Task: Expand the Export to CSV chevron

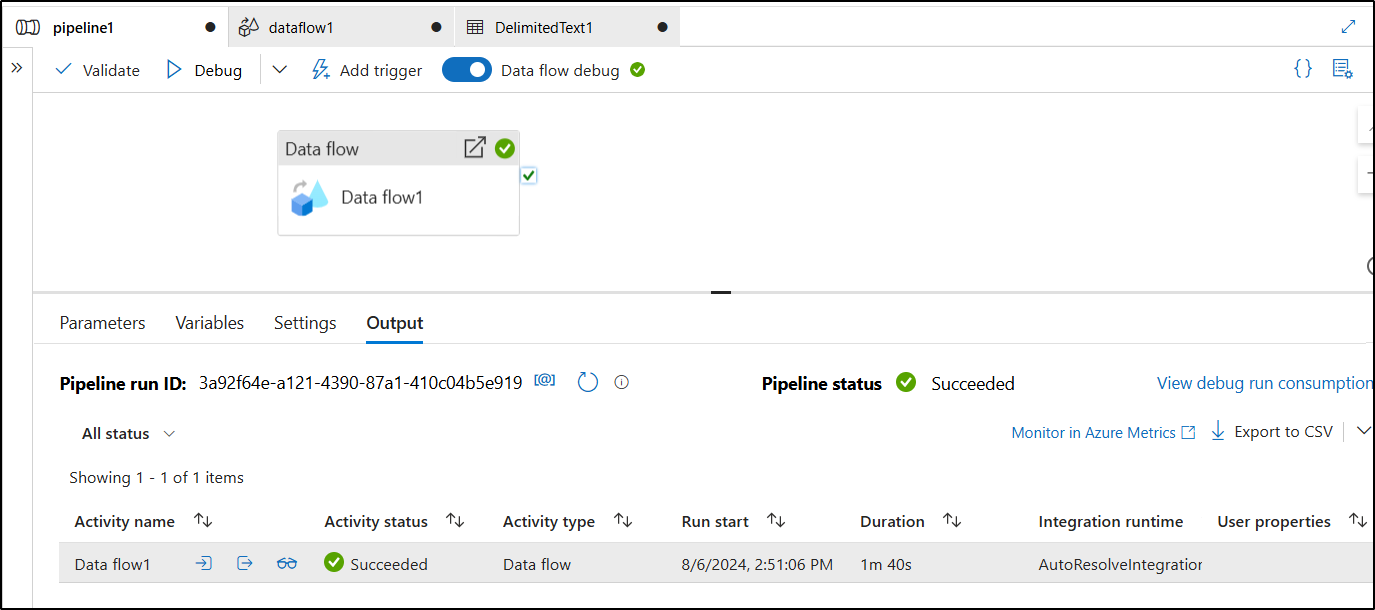Action: coord(1363,431)
